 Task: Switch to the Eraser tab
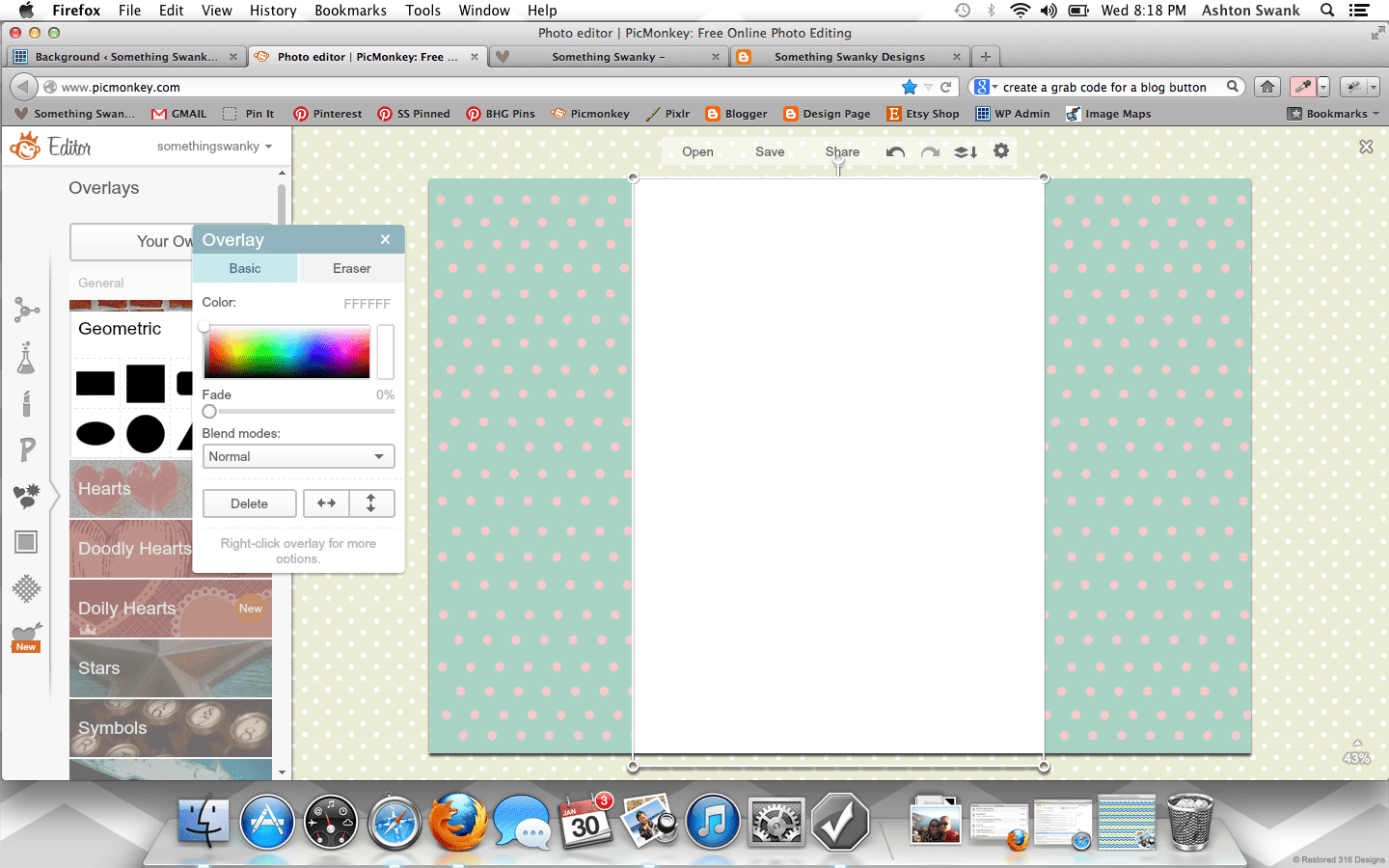click(x=351, y=268)
